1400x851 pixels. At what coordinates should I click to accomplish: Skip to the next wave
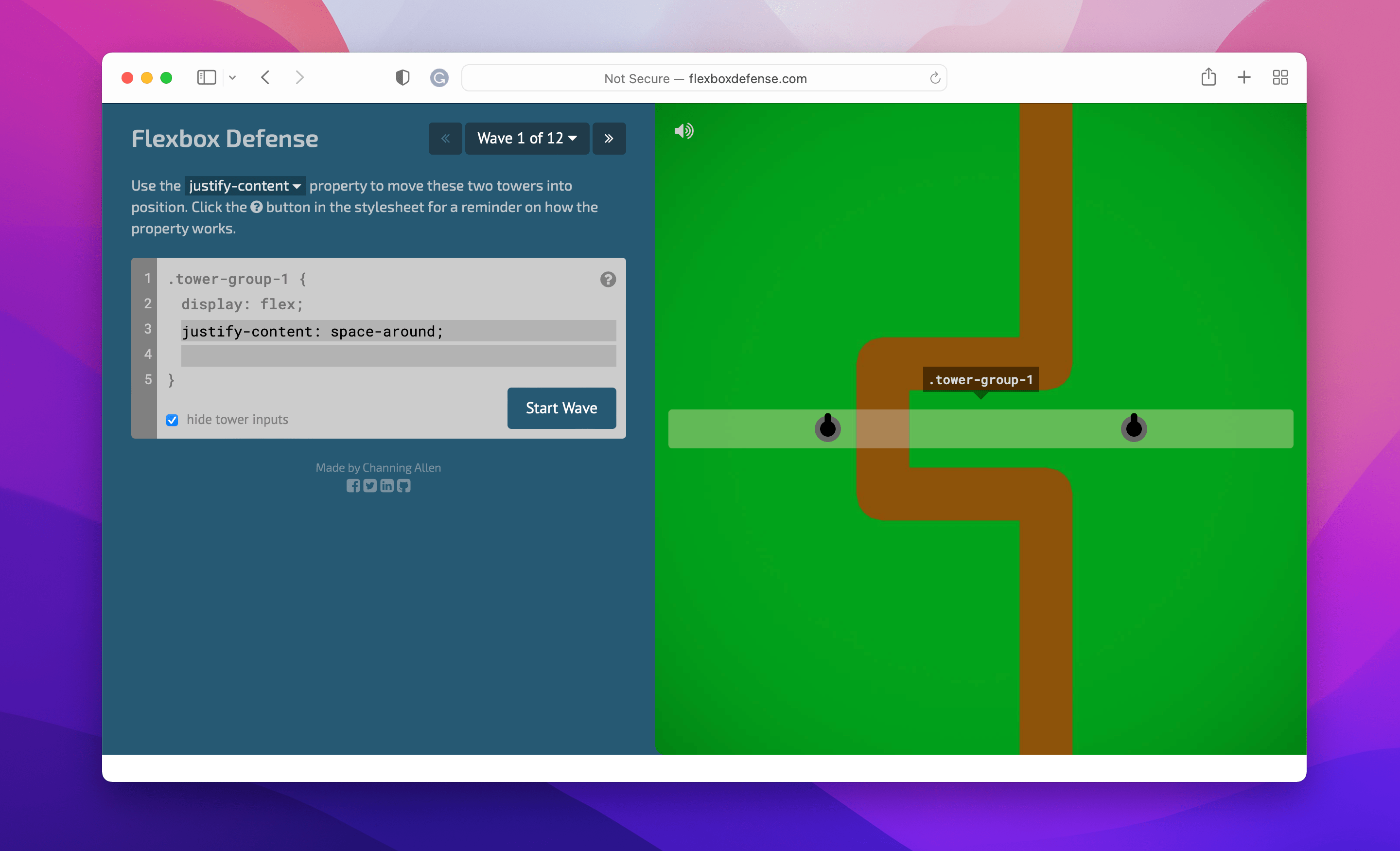609,138
